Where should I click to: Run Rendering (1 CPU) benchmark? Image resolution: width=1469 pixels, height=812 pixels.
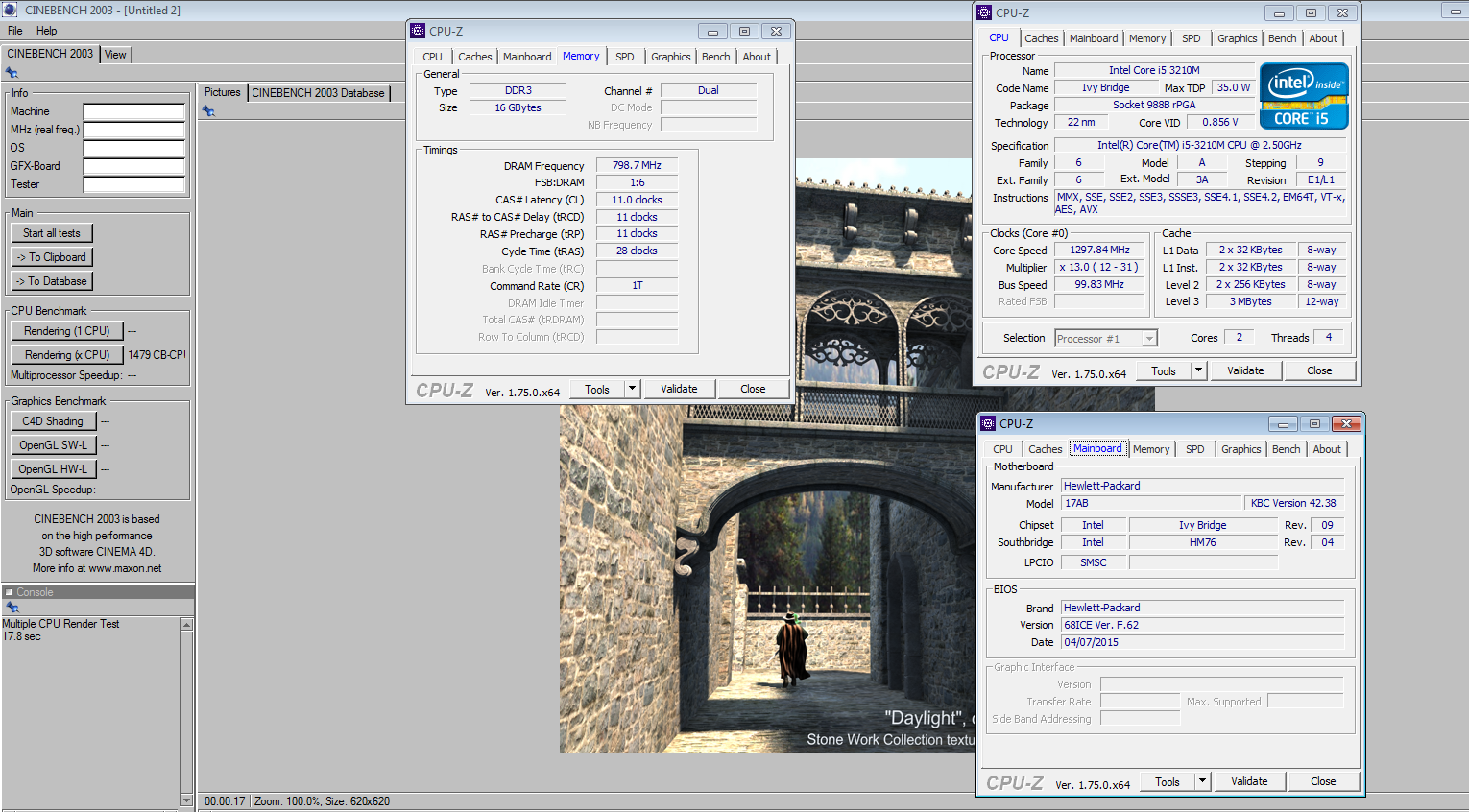[x=67, y=331]
